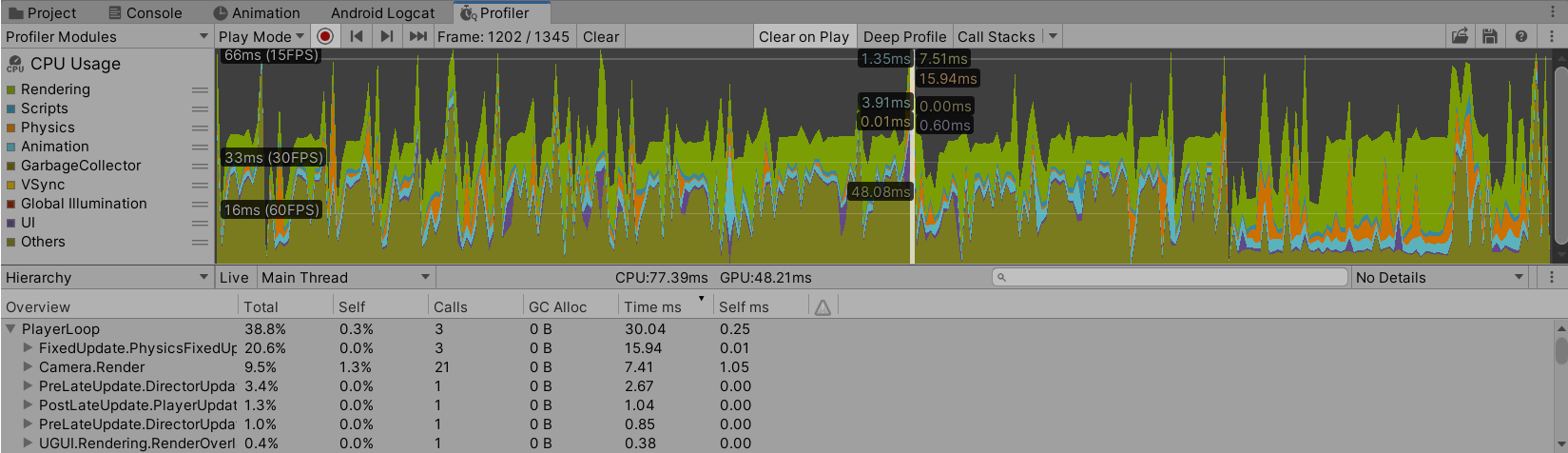This screenshot has width=1568, height=453.
Task: Grab the Global Illumination row reorder handle
Action: [x=200, y=204]
